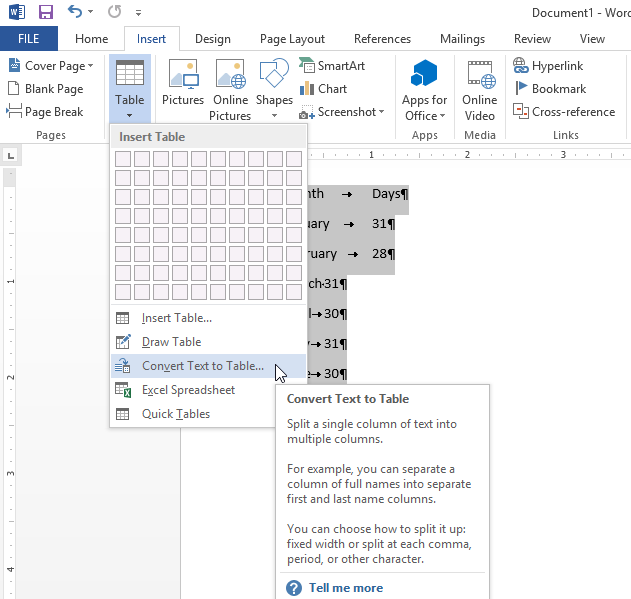Click the Save icon in quick access toolbar

[46, 13]
